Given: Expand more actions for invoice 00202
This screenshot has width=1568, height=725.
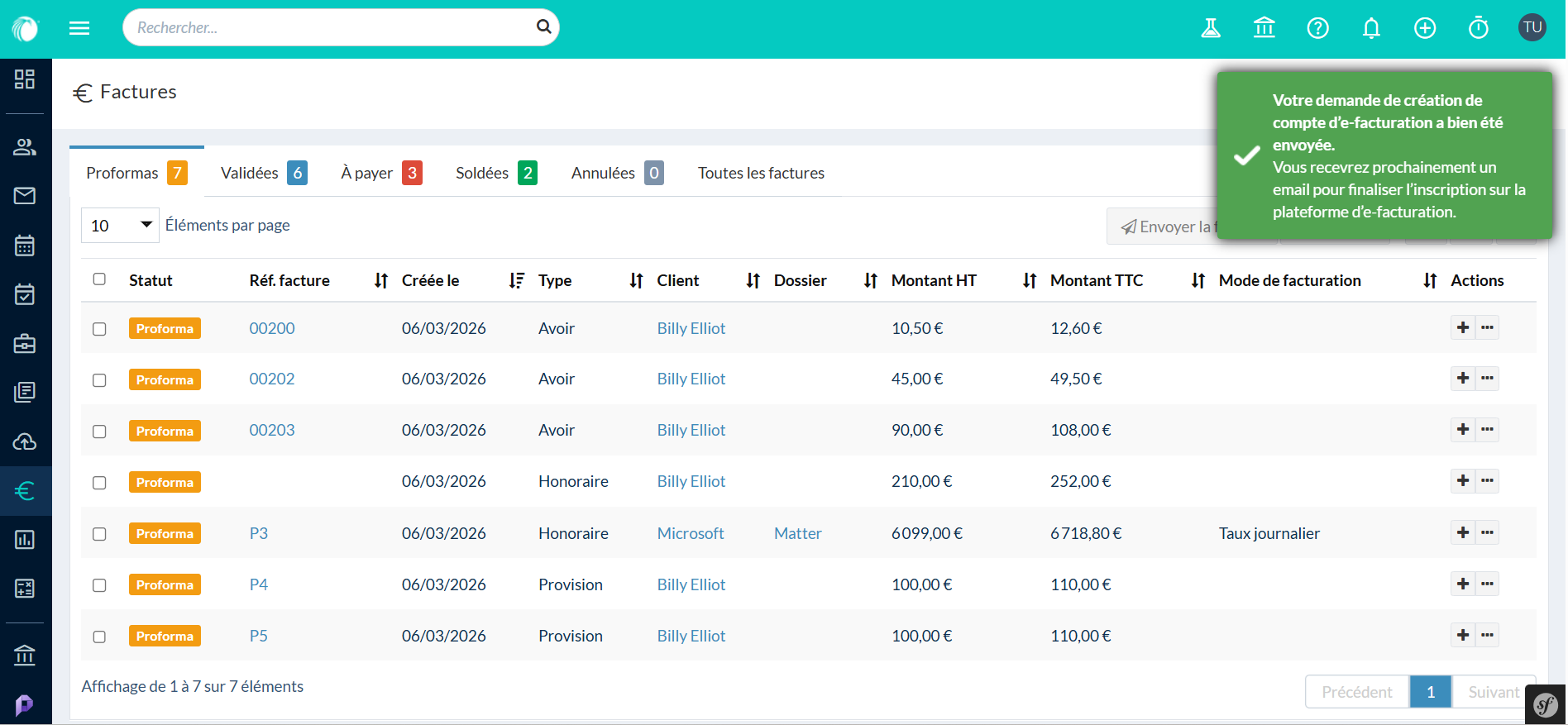Looking at the screenshot, I should 1487,379.
